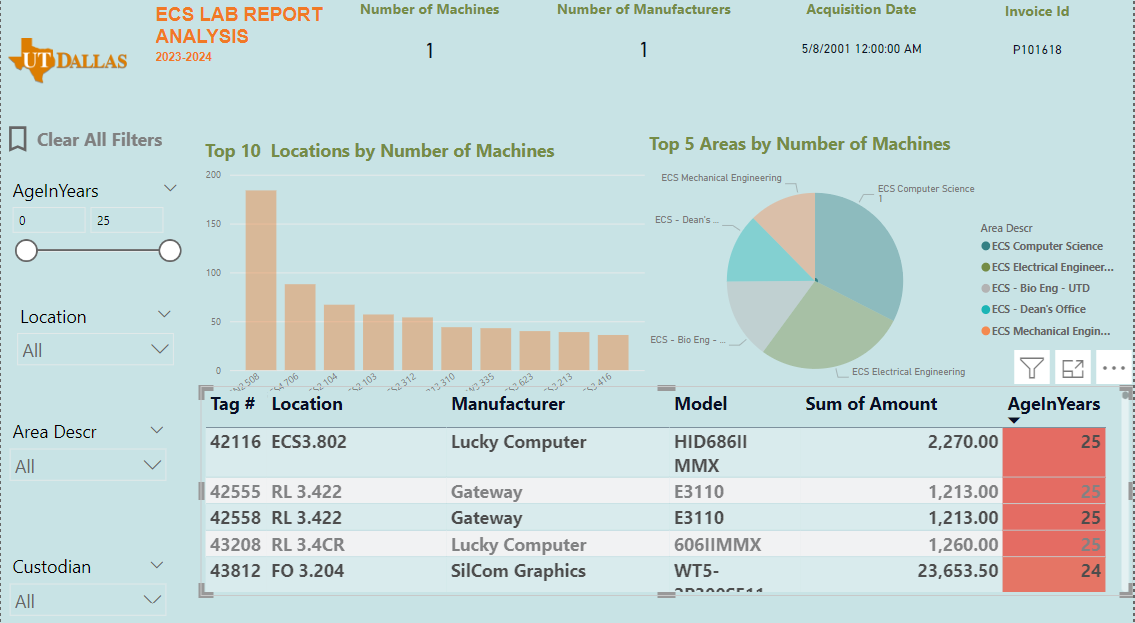
Task: Open the Location All dropdown
Action: coord(96,349)
